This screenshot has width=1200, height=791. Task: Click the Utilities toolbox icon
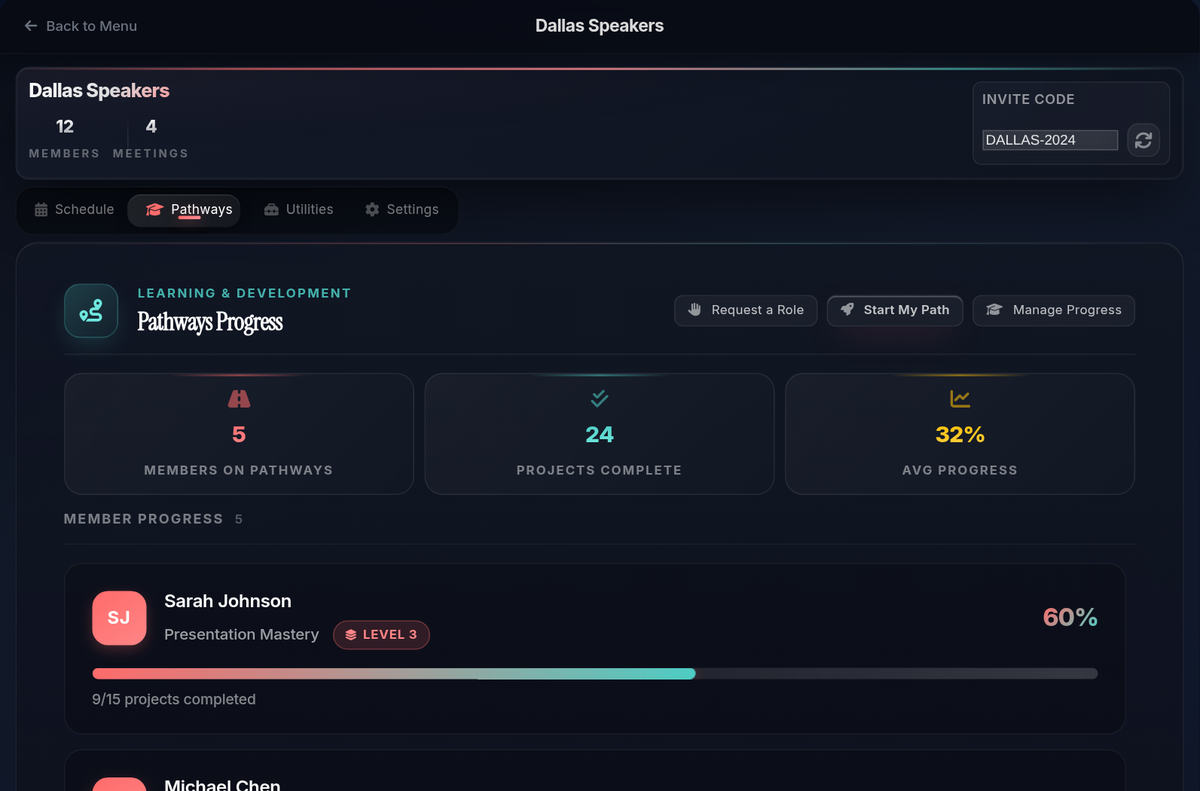(x=271, y=210)
